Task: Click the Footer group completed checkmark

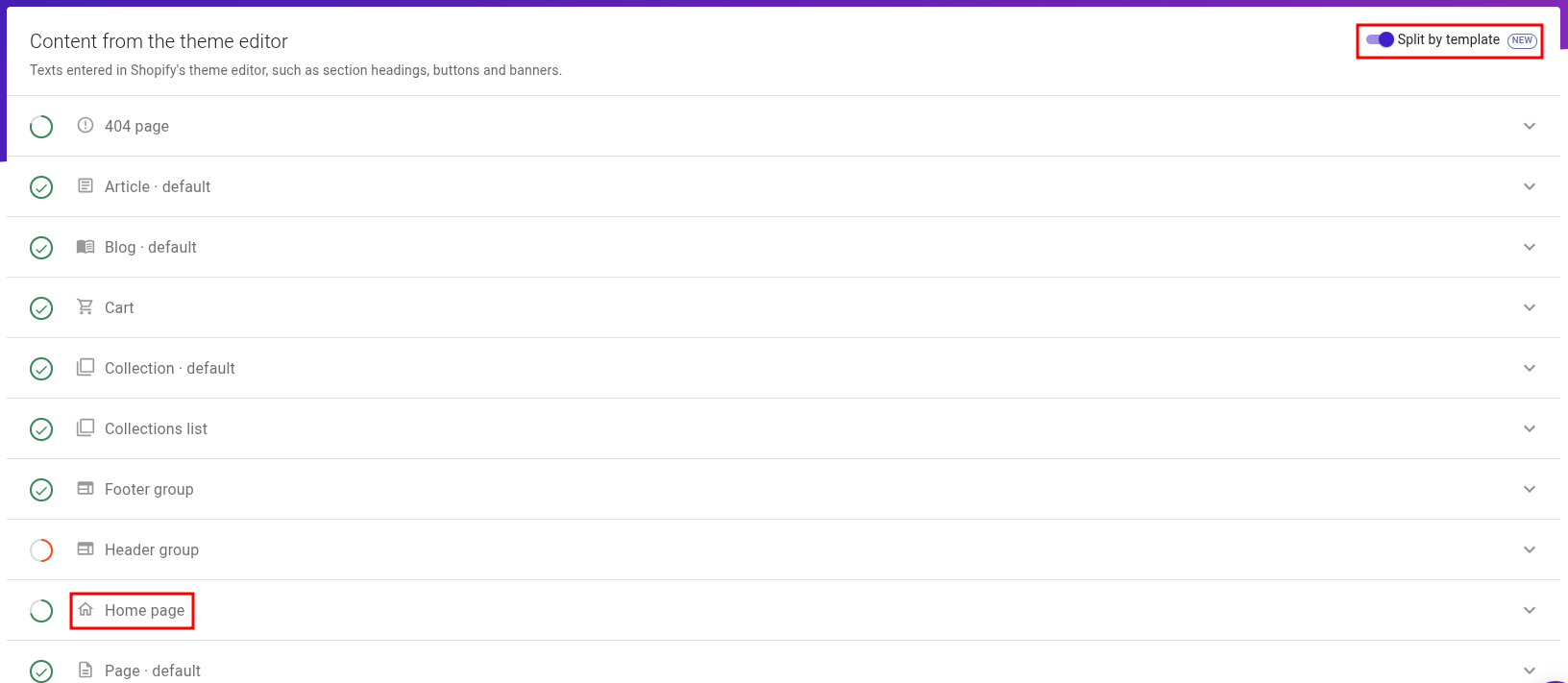Action: click(x=41, y=490)
